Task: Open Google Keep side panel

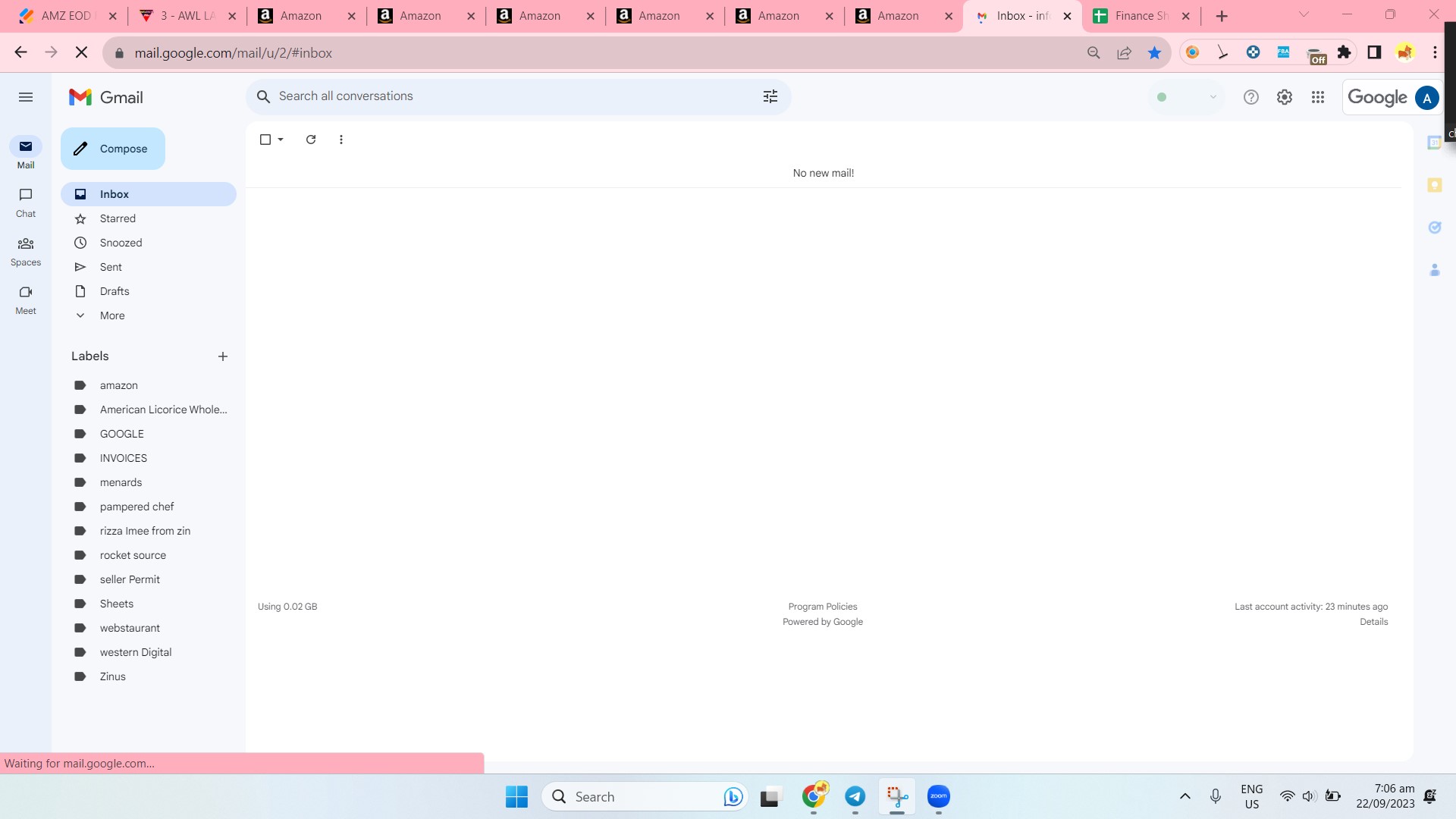Action: click(1434, 185)
